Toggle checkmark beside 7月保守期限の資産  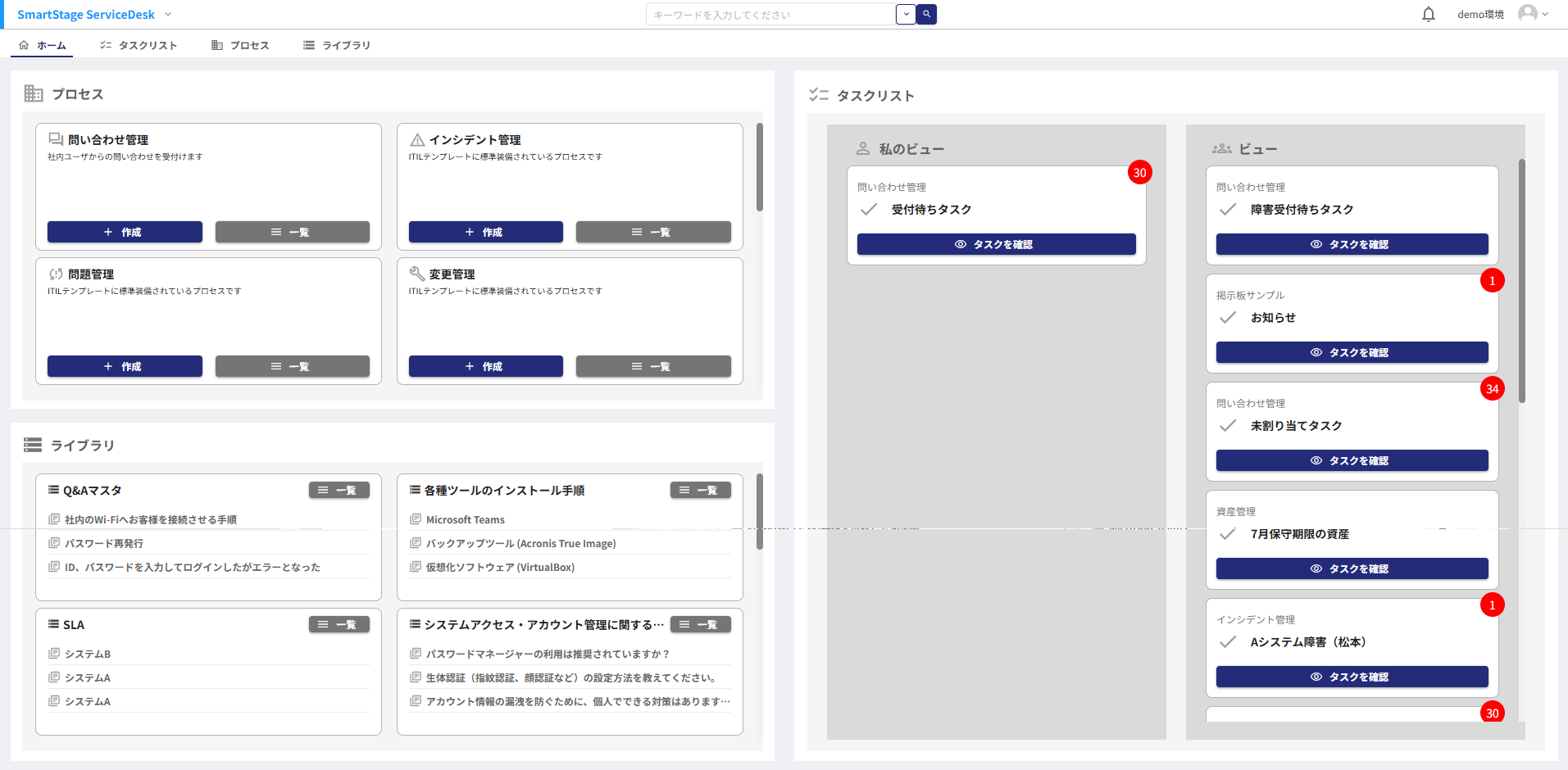1228,534
